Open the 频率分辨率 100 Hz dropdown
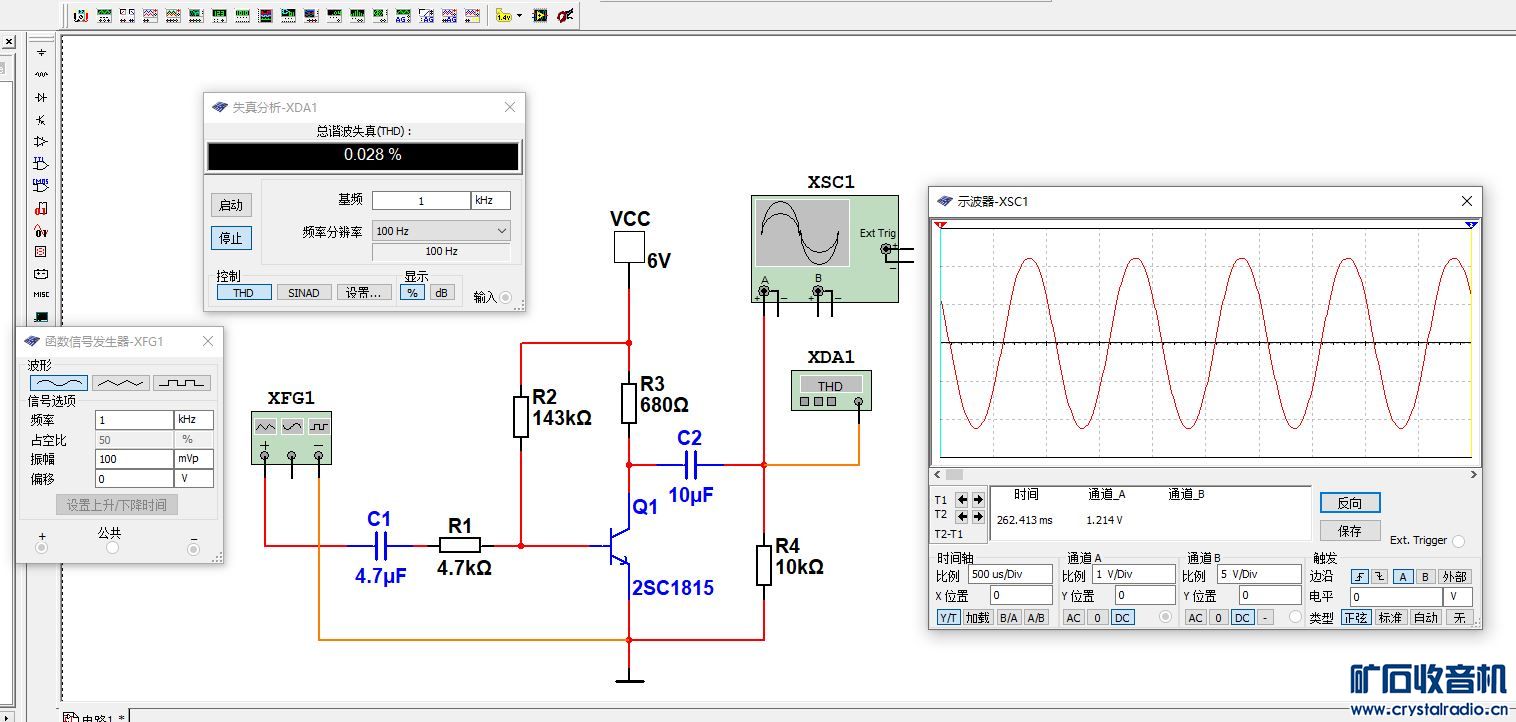This screenshot has height=722, width=1516. 441,231
